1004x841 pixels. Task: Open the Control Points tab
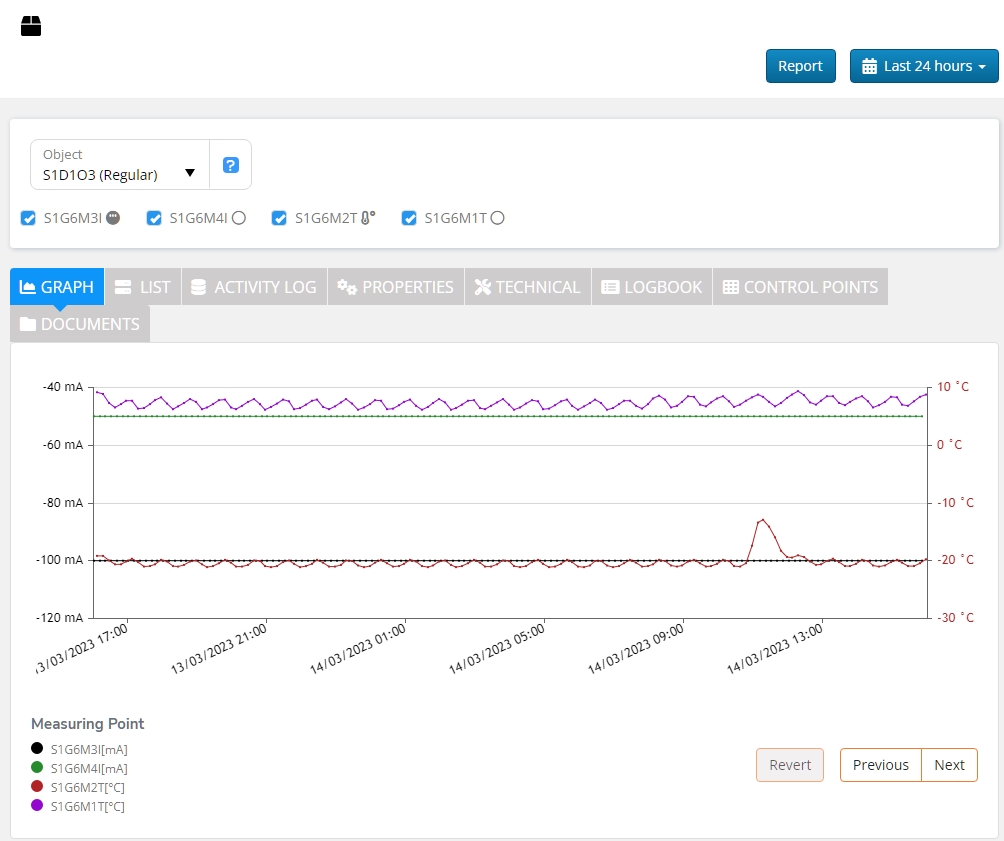(x=799, y=287)
